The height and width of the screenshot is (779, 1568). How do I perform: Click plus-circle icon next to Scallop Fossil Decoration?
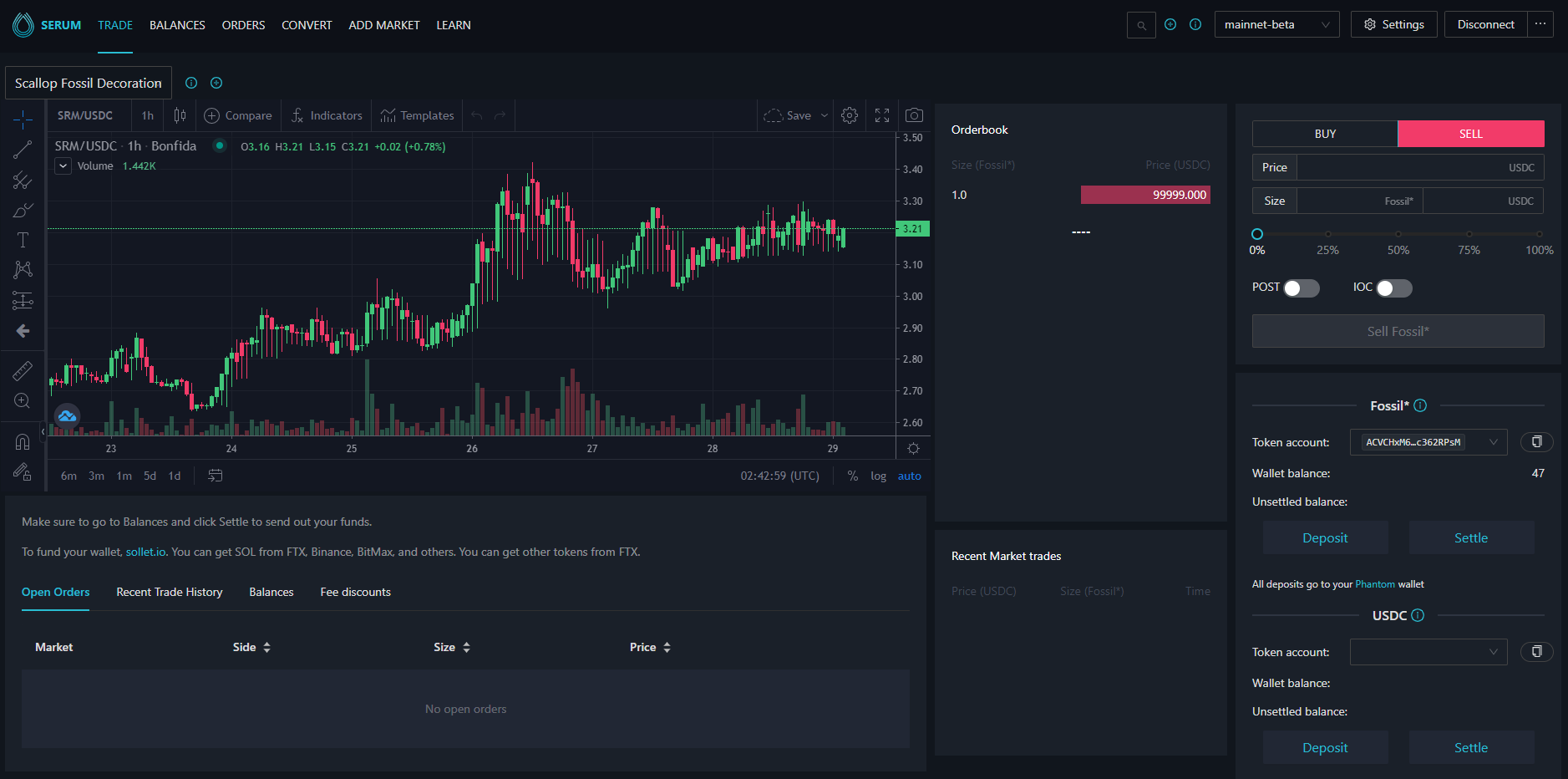pyautogui.click(x=216, y=83)
